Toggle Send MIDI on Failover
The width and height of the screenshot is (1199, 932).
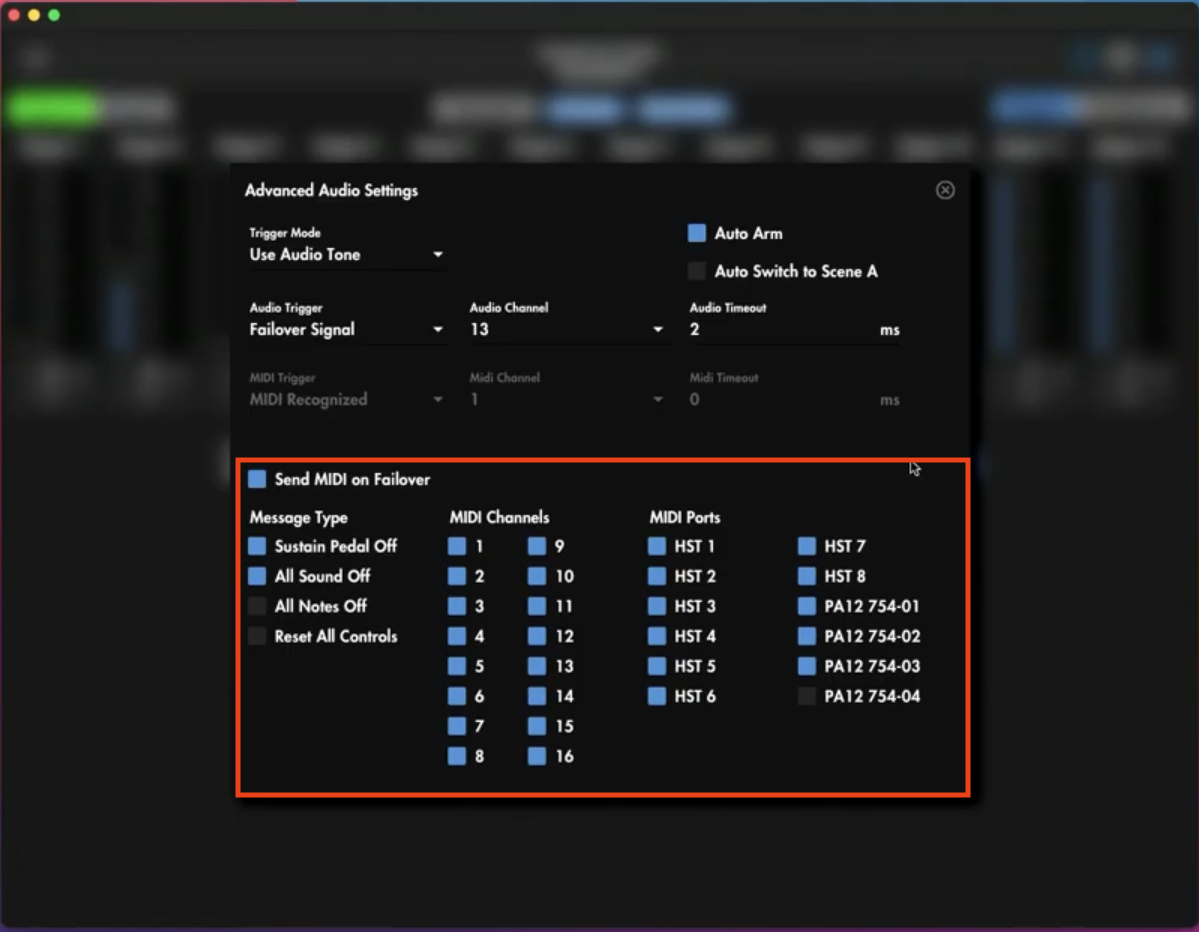tap(258, 479)
